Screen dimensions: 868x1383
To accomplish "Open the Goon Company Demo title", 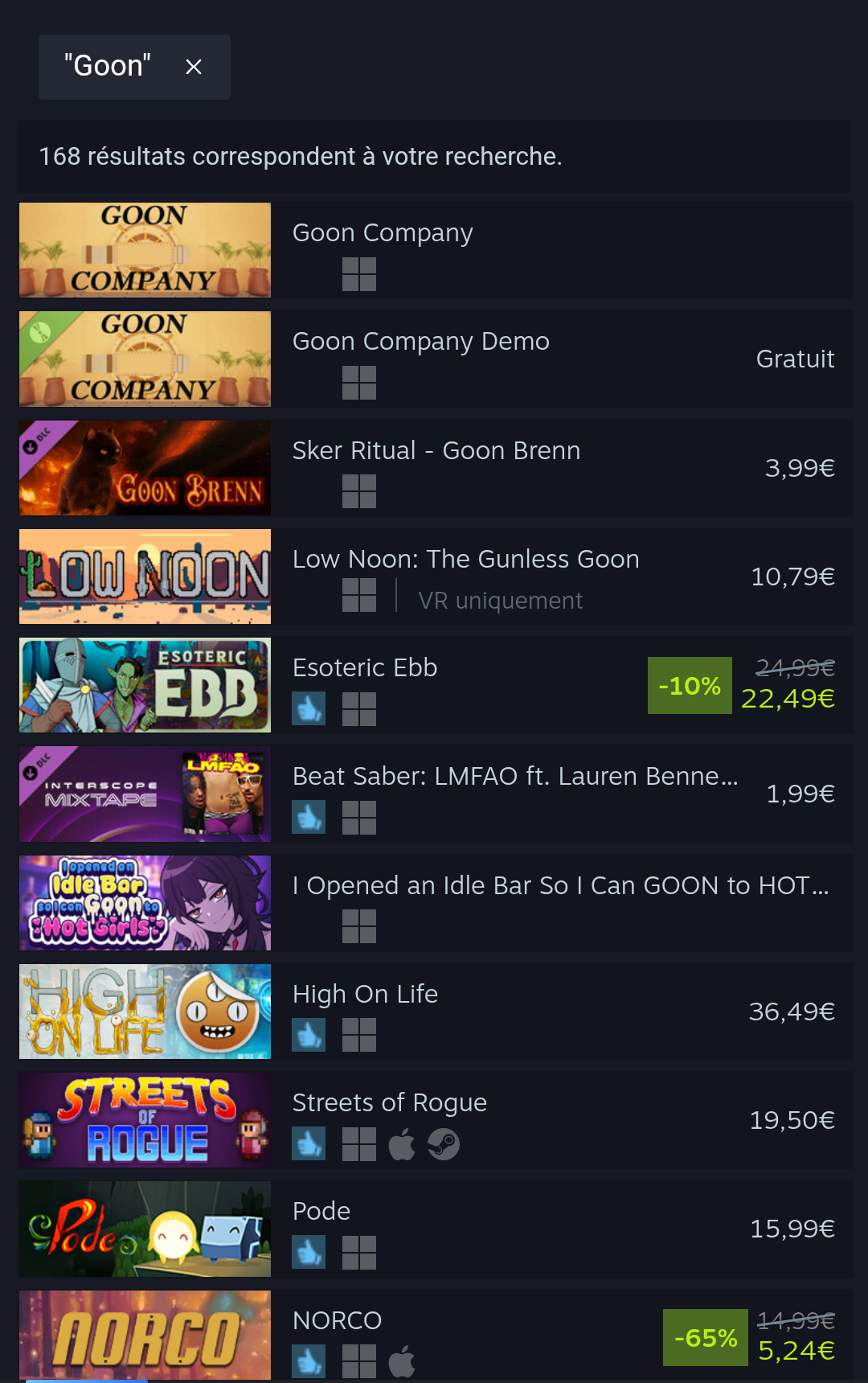I will (x=421, y=341).
